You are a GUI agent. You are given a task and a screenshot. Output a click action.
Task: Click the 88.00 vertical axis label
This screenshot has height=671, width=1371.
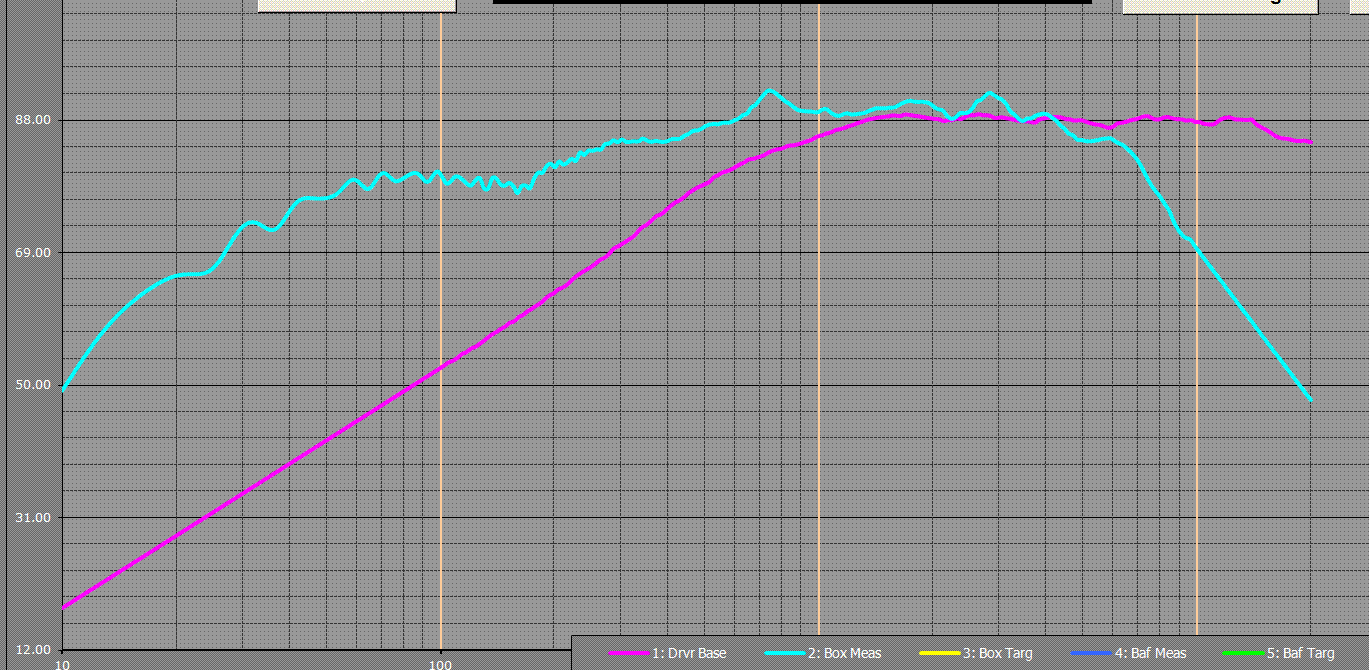click(x=35, y=120)
